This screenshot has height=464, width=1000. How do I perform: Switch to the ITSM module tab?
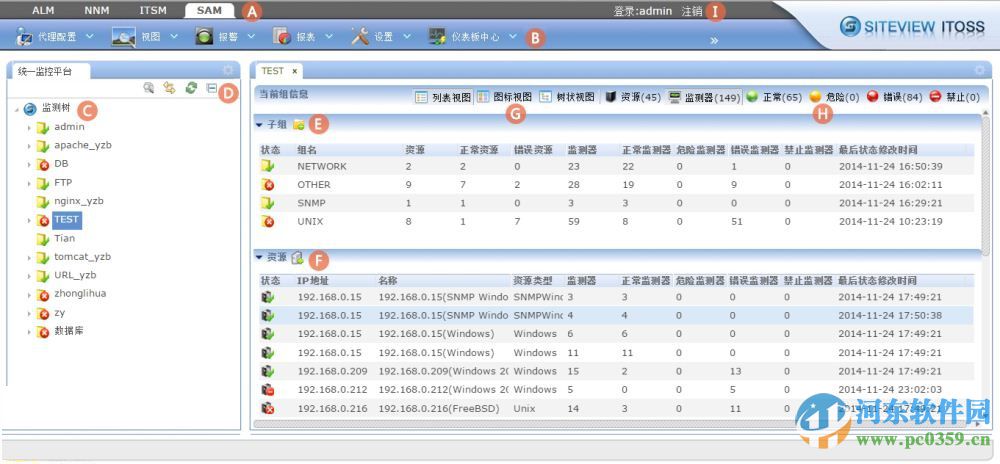(x=152, y=10)
